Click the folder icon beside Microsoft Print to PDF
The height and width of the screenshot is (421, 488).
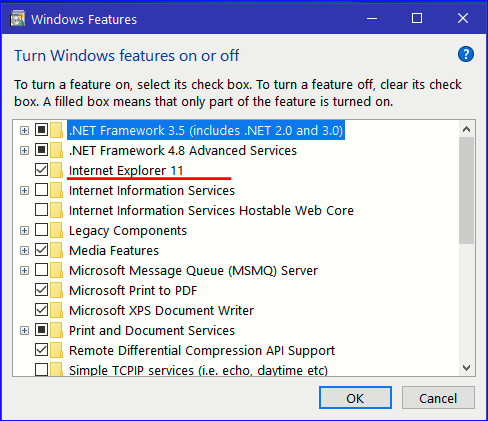click(57, 290)
